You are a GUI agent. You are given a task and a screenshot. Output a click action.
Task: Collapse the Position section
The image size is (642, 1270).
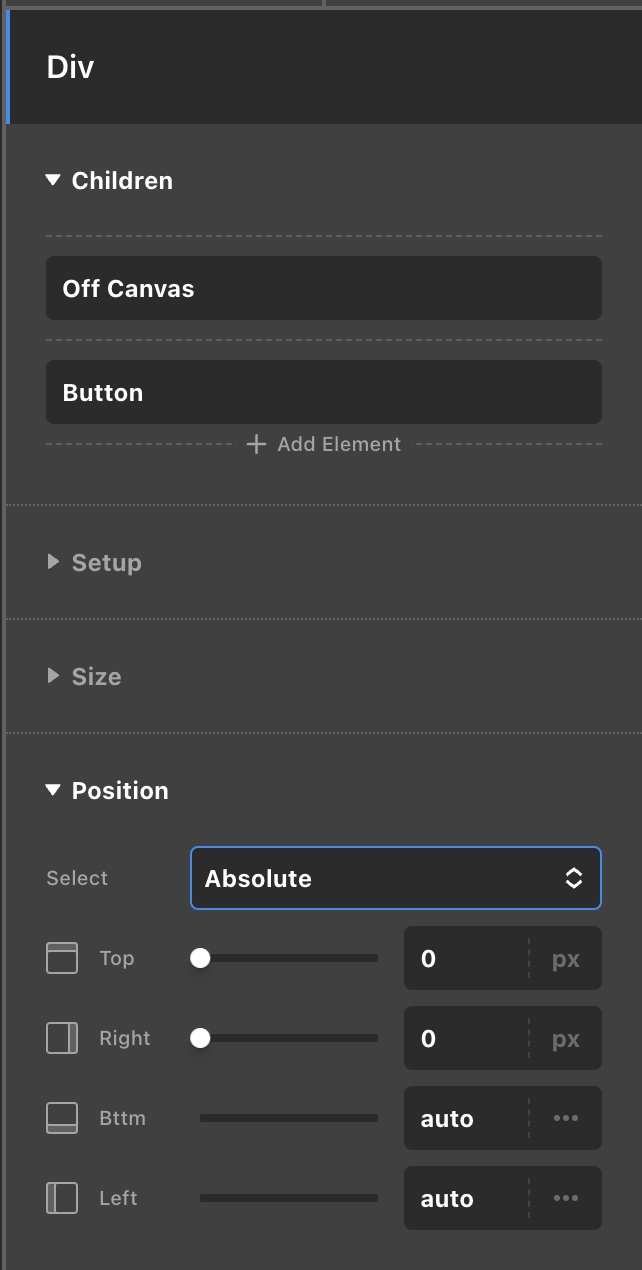[x=54, y=791]
